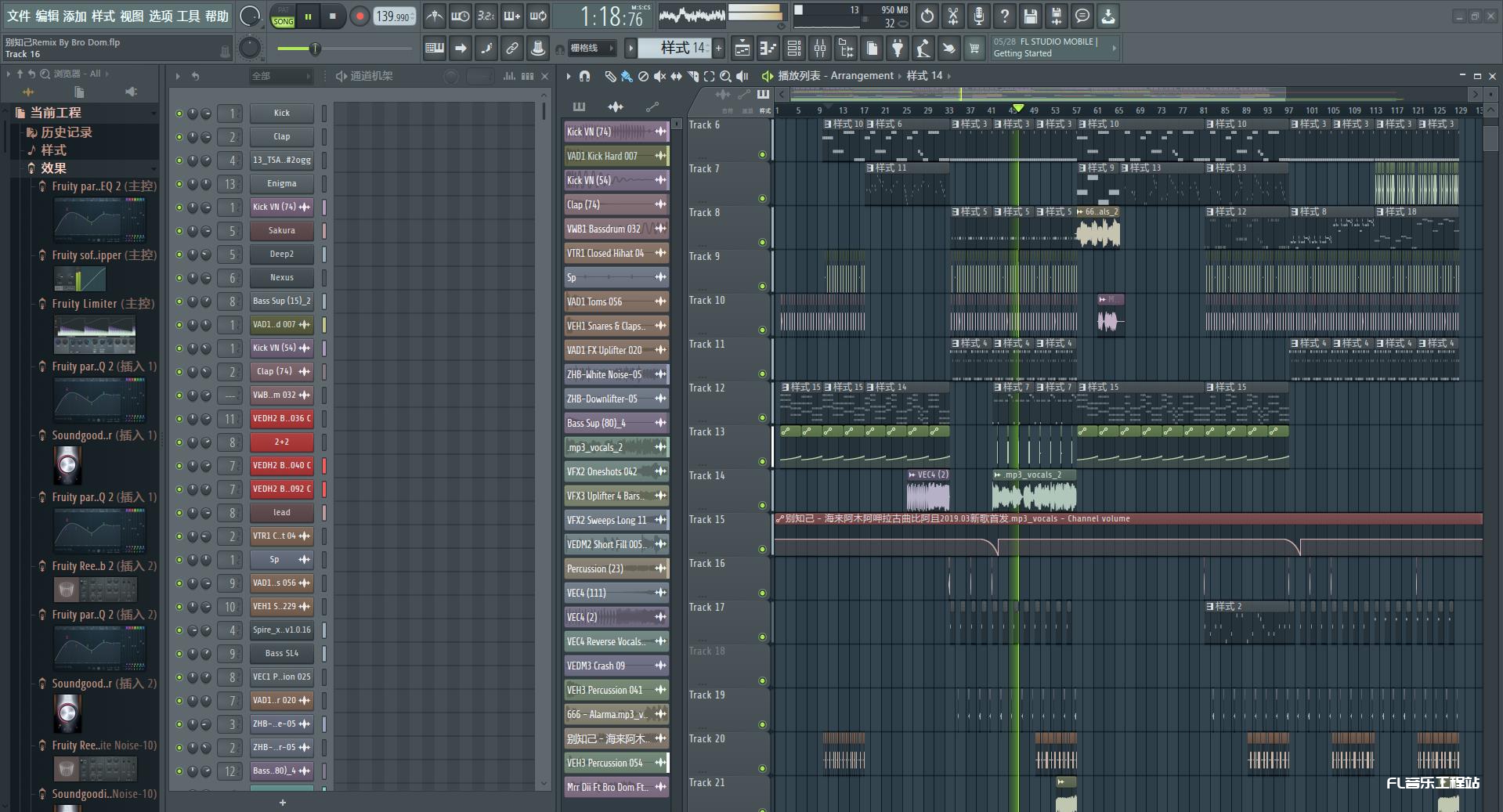The height and width of the screenshot is (812, 1503).
Task: Click the plus button beside 样式 14
Action: (718, 49)
